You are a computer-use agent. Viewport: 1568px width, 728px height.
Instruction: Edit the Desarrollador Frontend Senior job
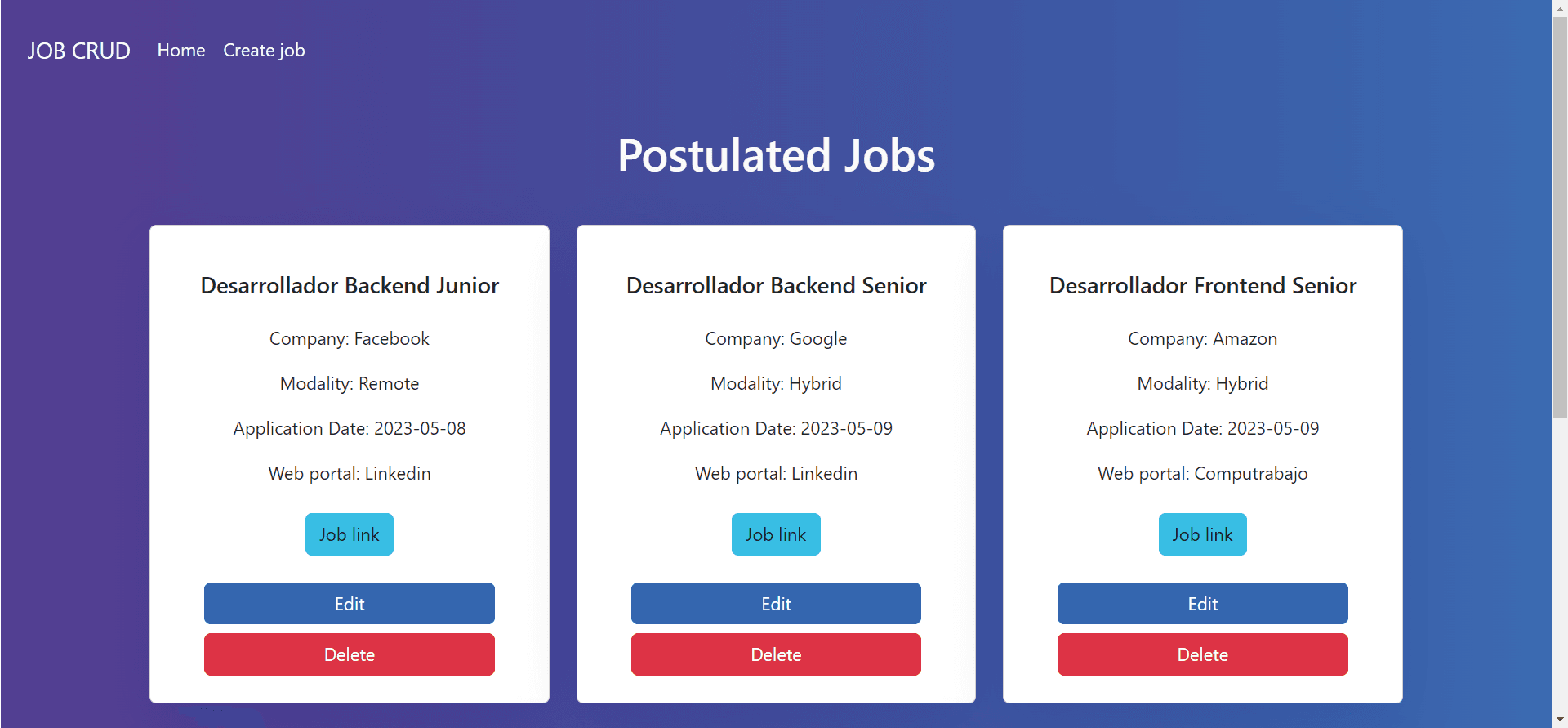(1202, 604)
